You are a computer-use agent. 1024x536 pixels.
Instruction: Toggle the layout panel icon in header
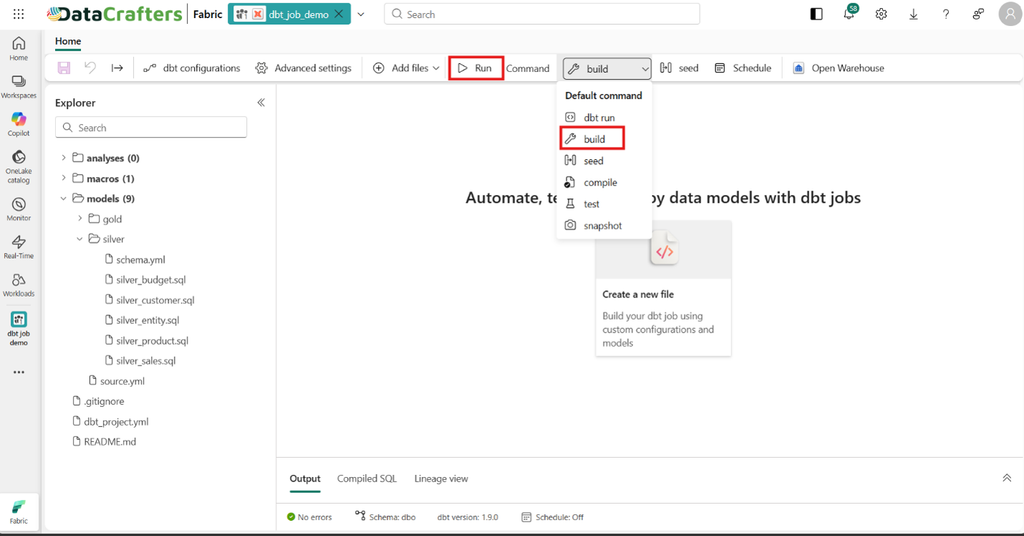coord(816,14)
